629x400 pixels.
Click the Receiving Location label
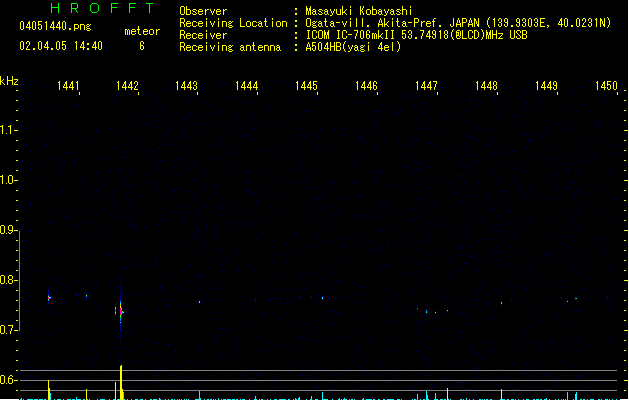pyautogui.click(x=233, y=23)
